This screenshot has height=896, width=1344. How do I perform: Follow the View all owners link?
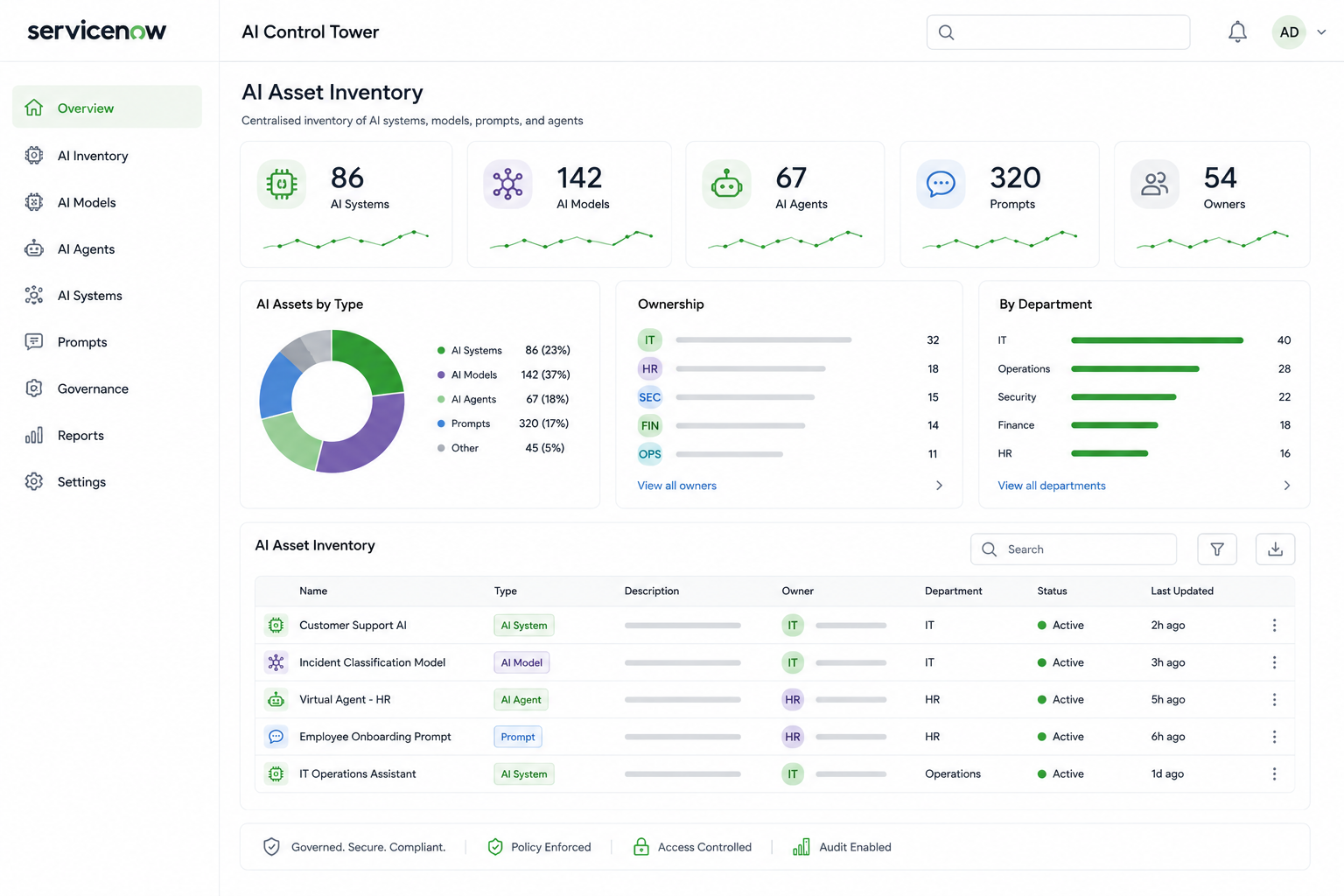click(677, 486)
